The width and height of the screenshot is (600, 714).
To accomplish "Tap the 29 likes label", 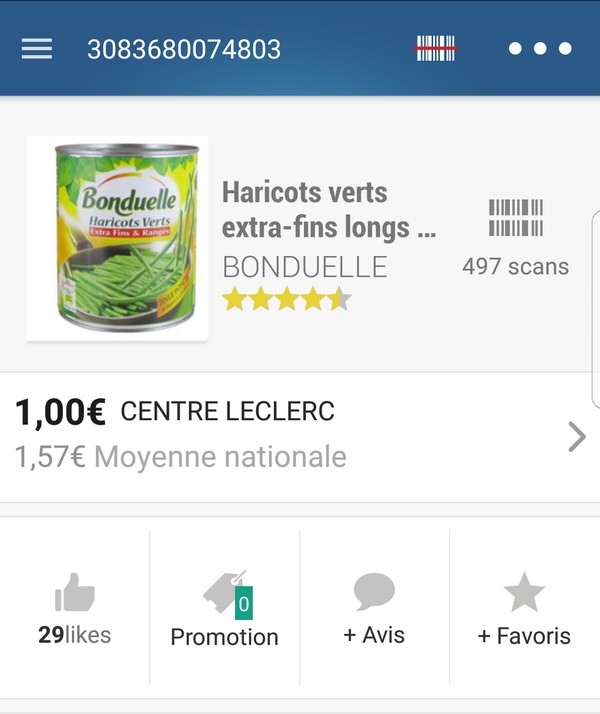I will 75,635.
